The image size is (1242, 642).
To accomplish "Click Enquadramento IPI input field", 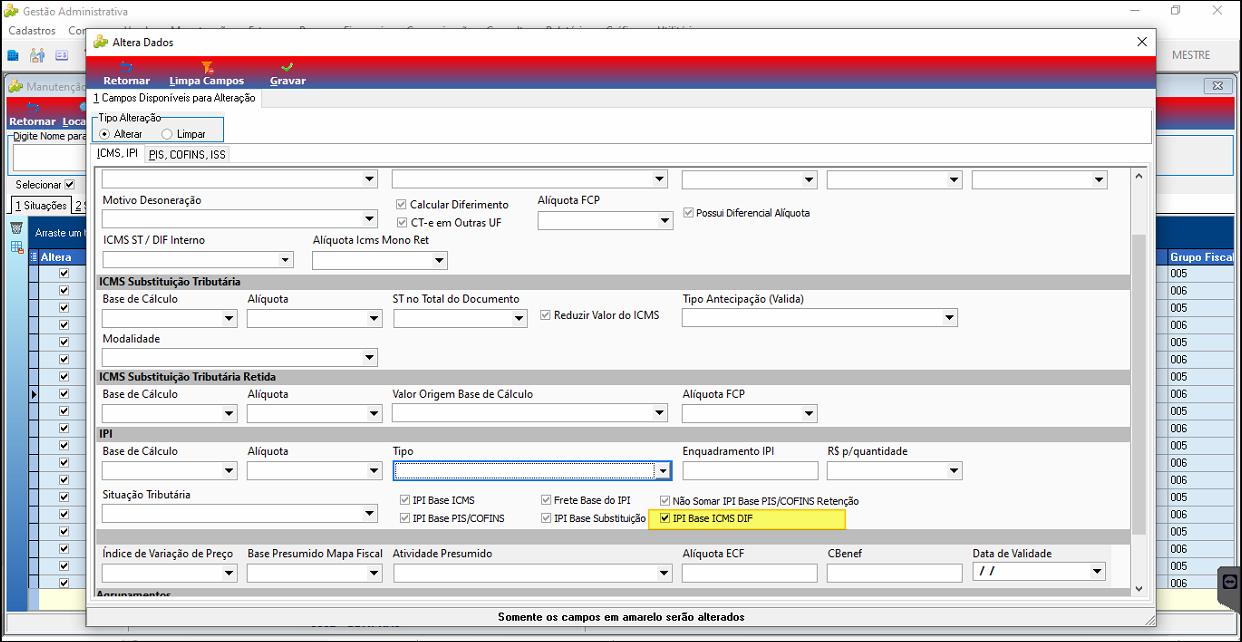I will (750, 470).
